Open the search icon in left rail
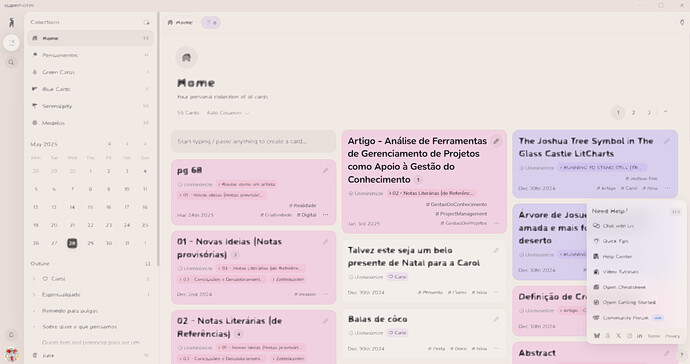 [11, 63]
